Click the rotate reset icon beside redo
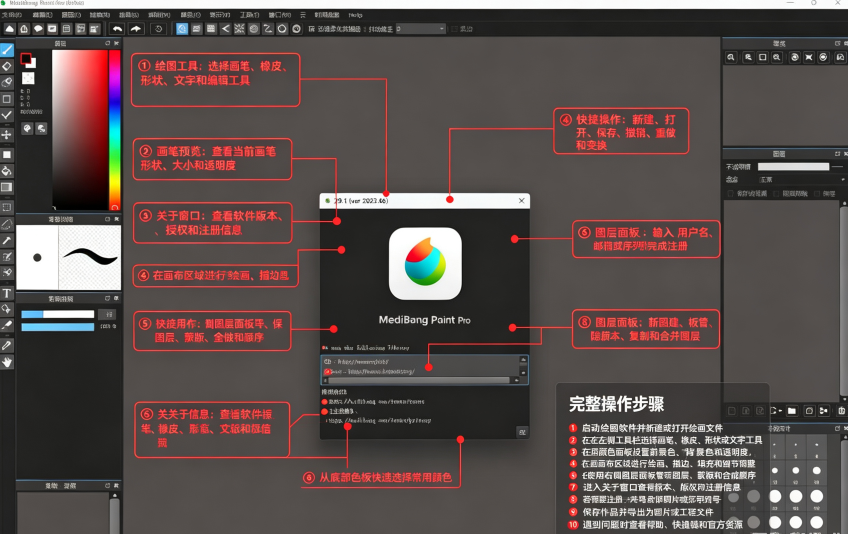This screenshot has height=534, width=848. (x=158, y=29)
